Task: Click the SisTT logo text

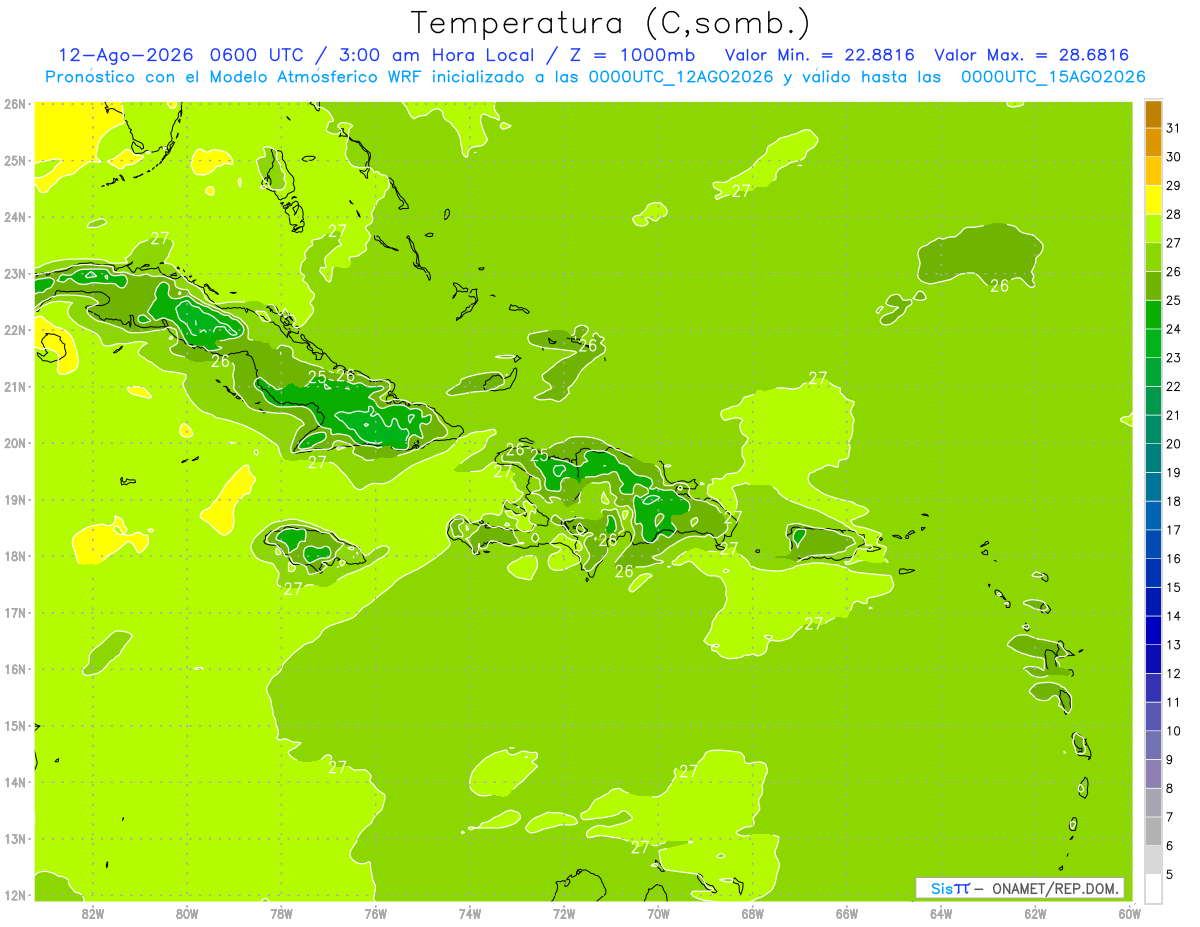Action: (950, 888)
